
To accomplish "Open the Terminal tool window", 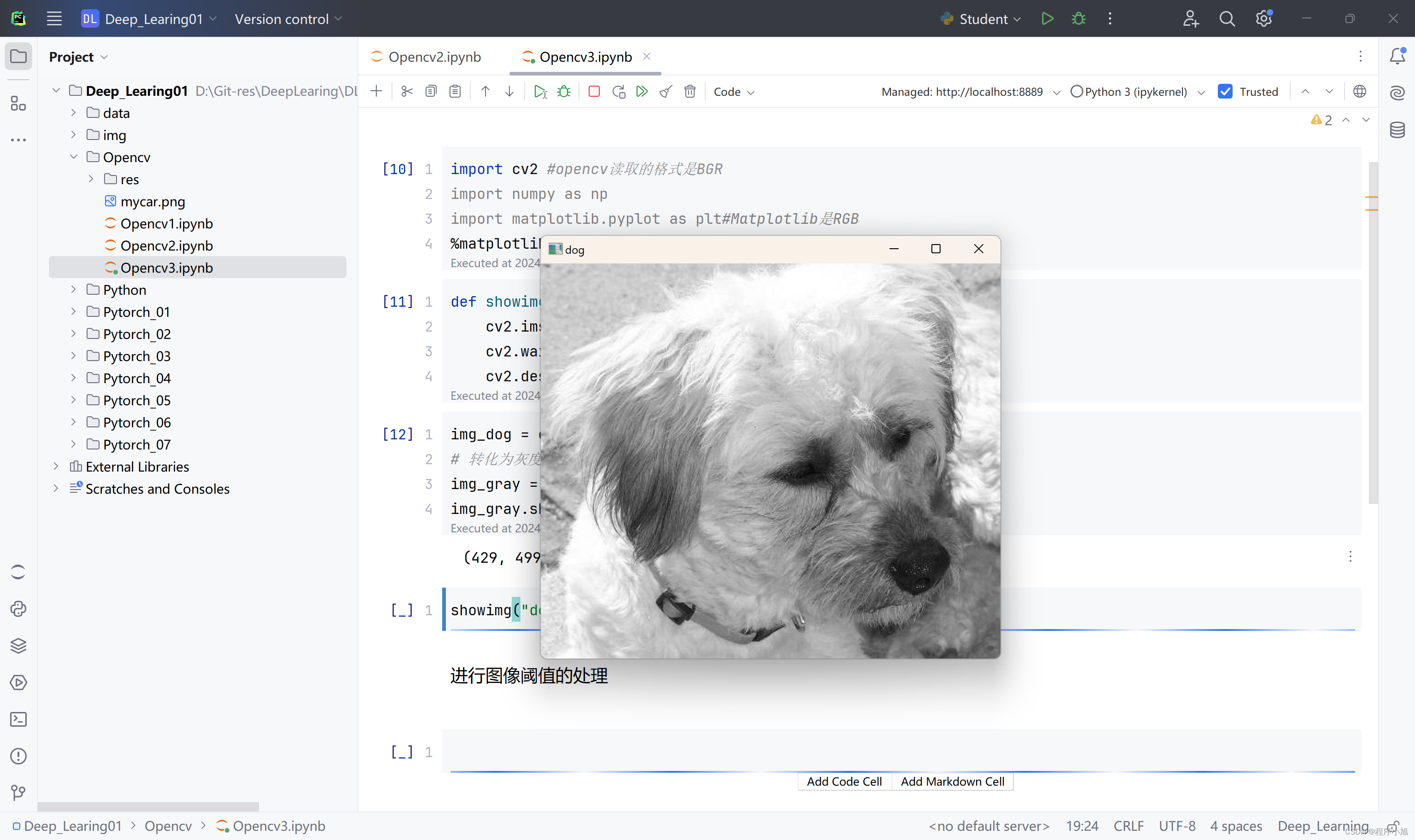I will click(x=18, y=719).
